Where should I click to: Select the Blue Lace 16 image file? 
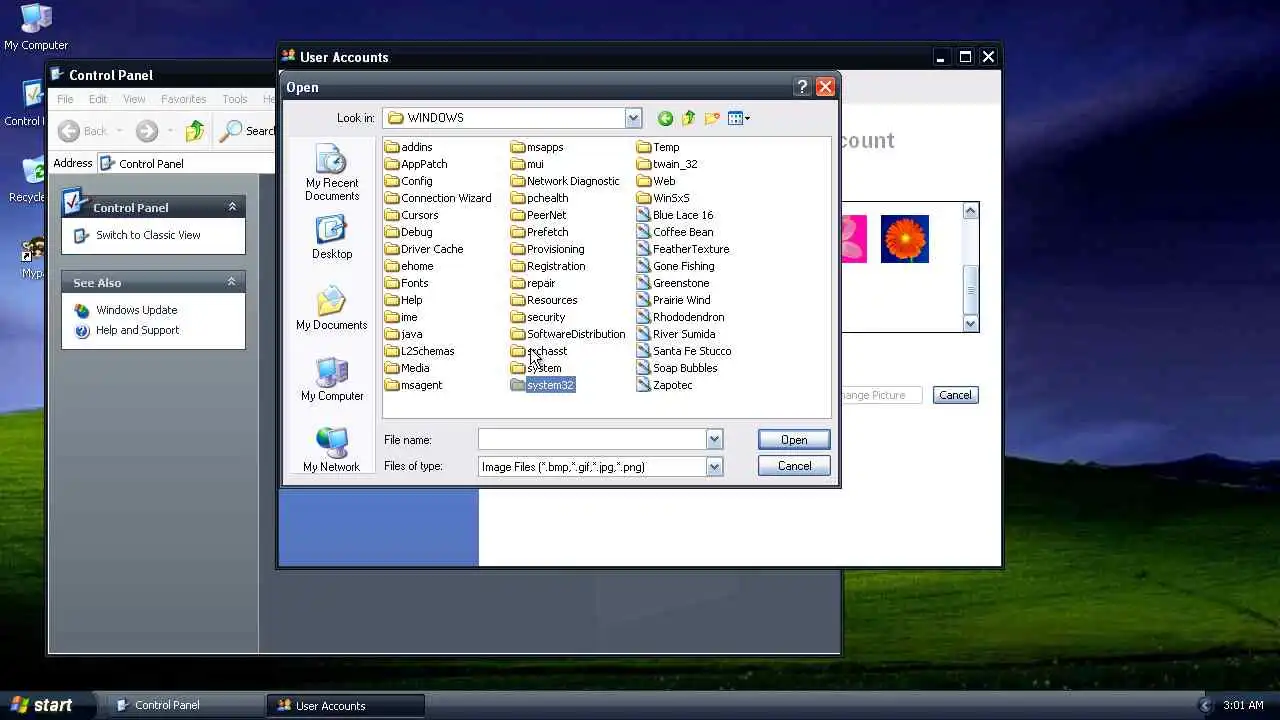[x=675, y=215]
